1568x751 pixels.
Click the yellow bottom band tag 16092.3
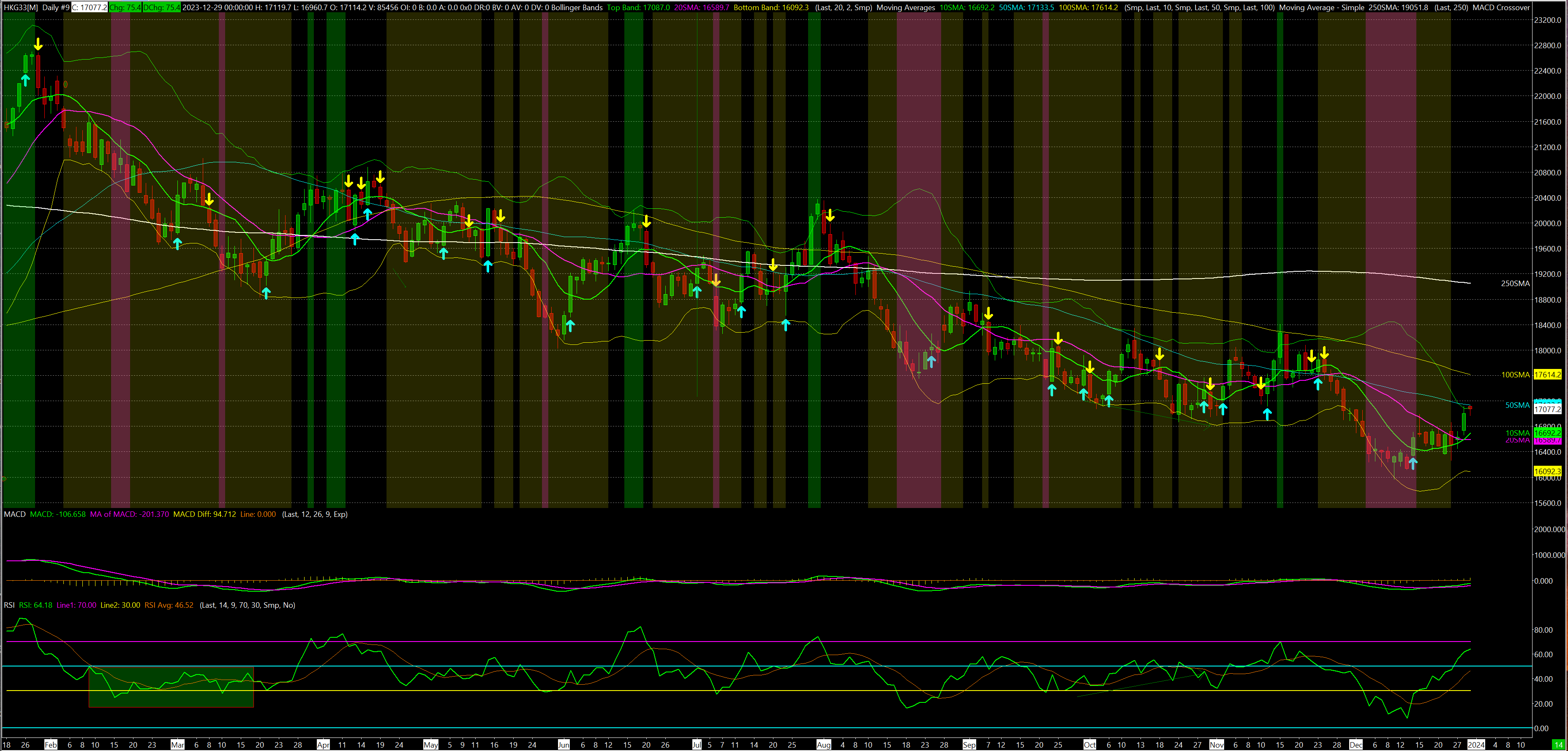pyautogui.click(x=1547, y=471)
